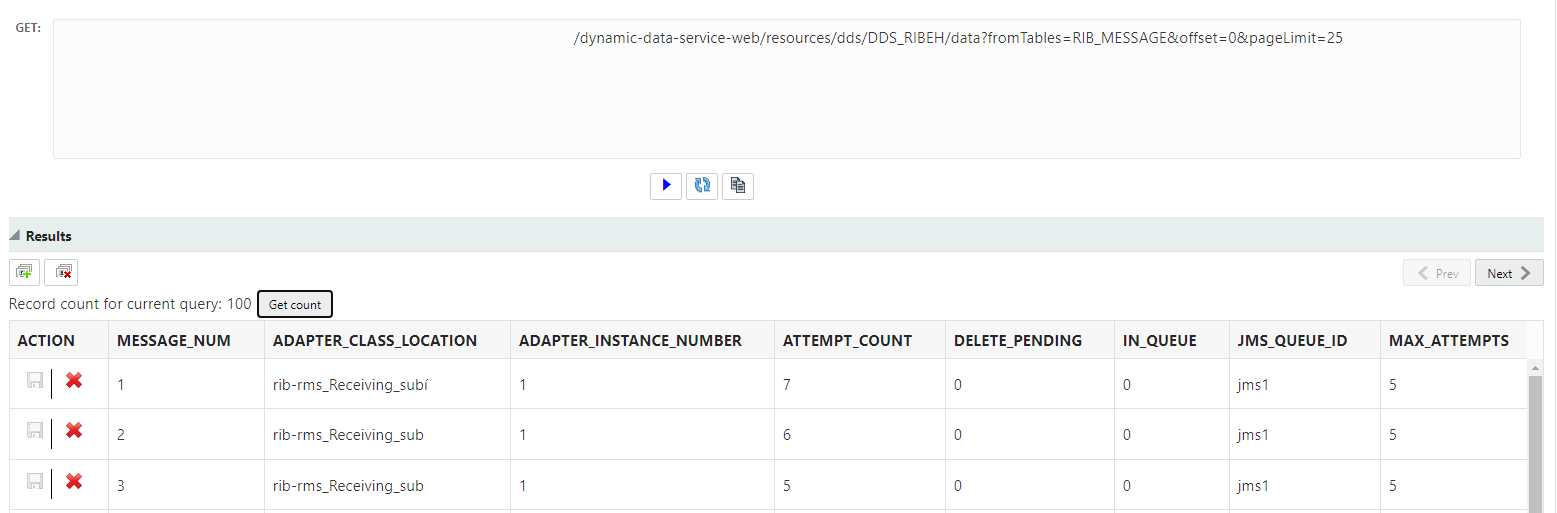1557x513 pixels.
Task: Click attempt count value 6
Action: 787,435
